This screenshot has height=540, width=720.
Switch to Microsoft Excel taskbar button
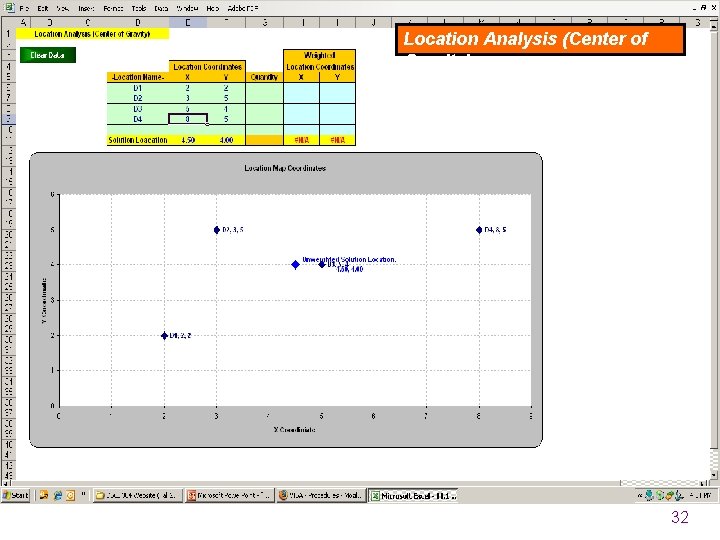pos(413,495)
